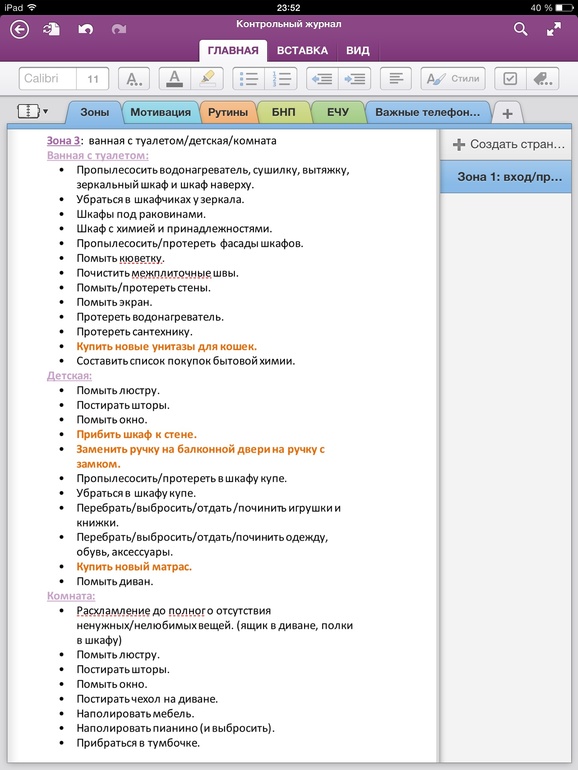Tap the back arrow icon

[20, 30]
